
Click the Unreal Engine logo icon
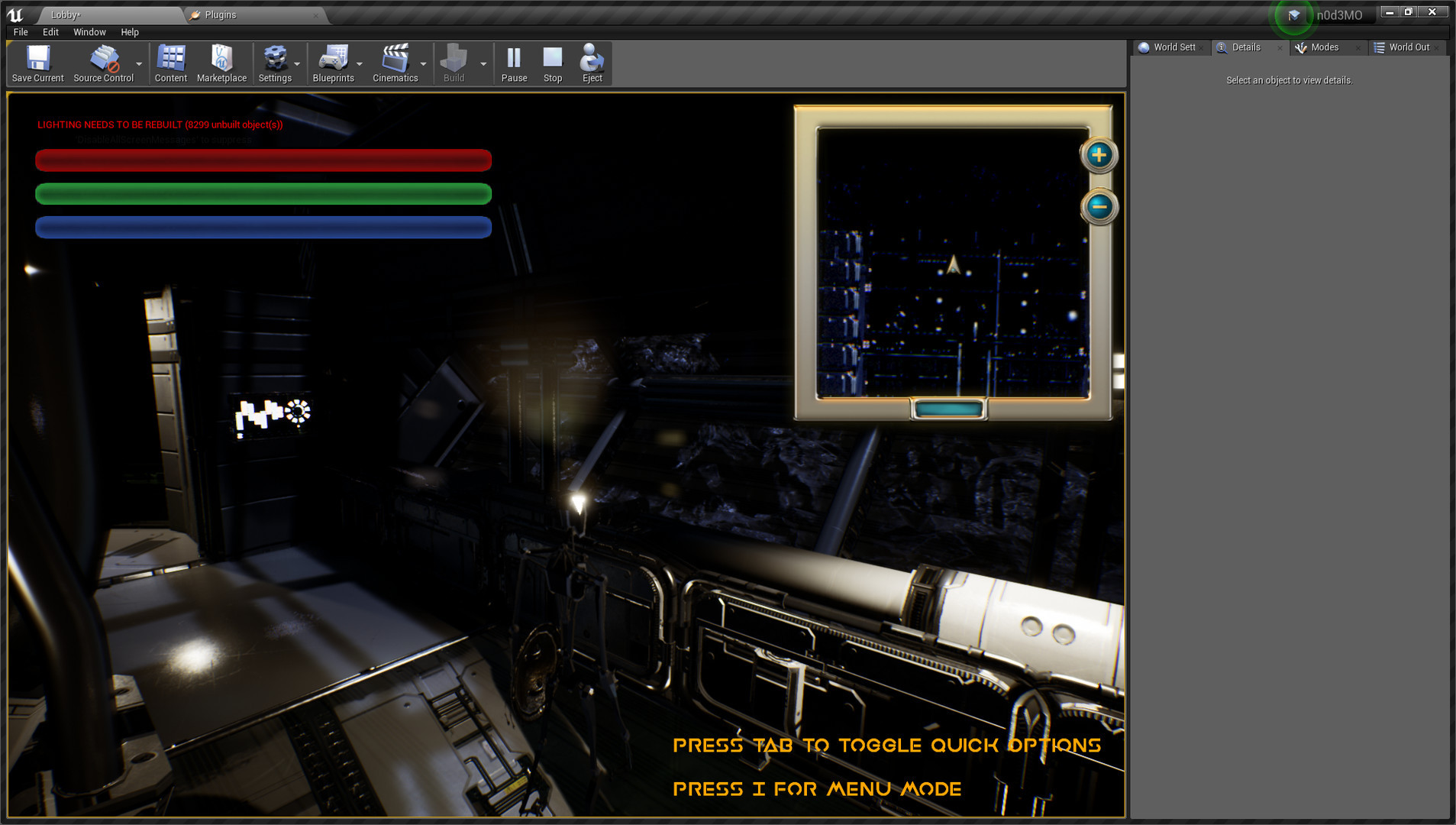tap(15, 15)
